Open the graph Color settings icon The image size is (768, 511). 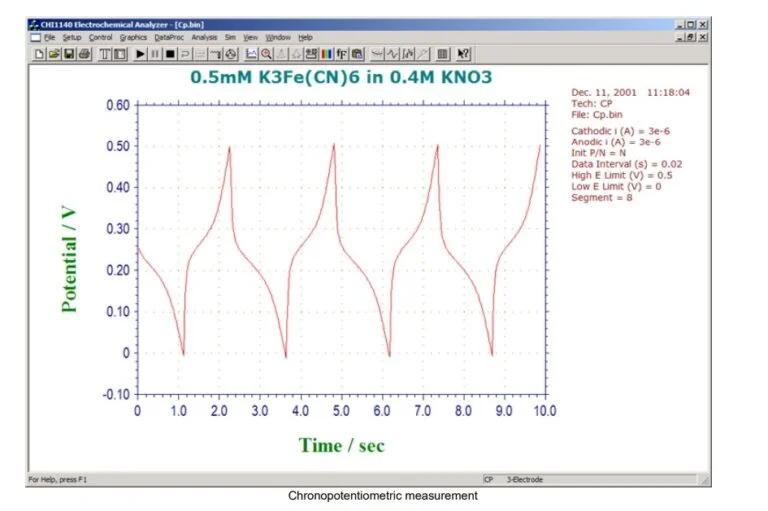(326, 52)
